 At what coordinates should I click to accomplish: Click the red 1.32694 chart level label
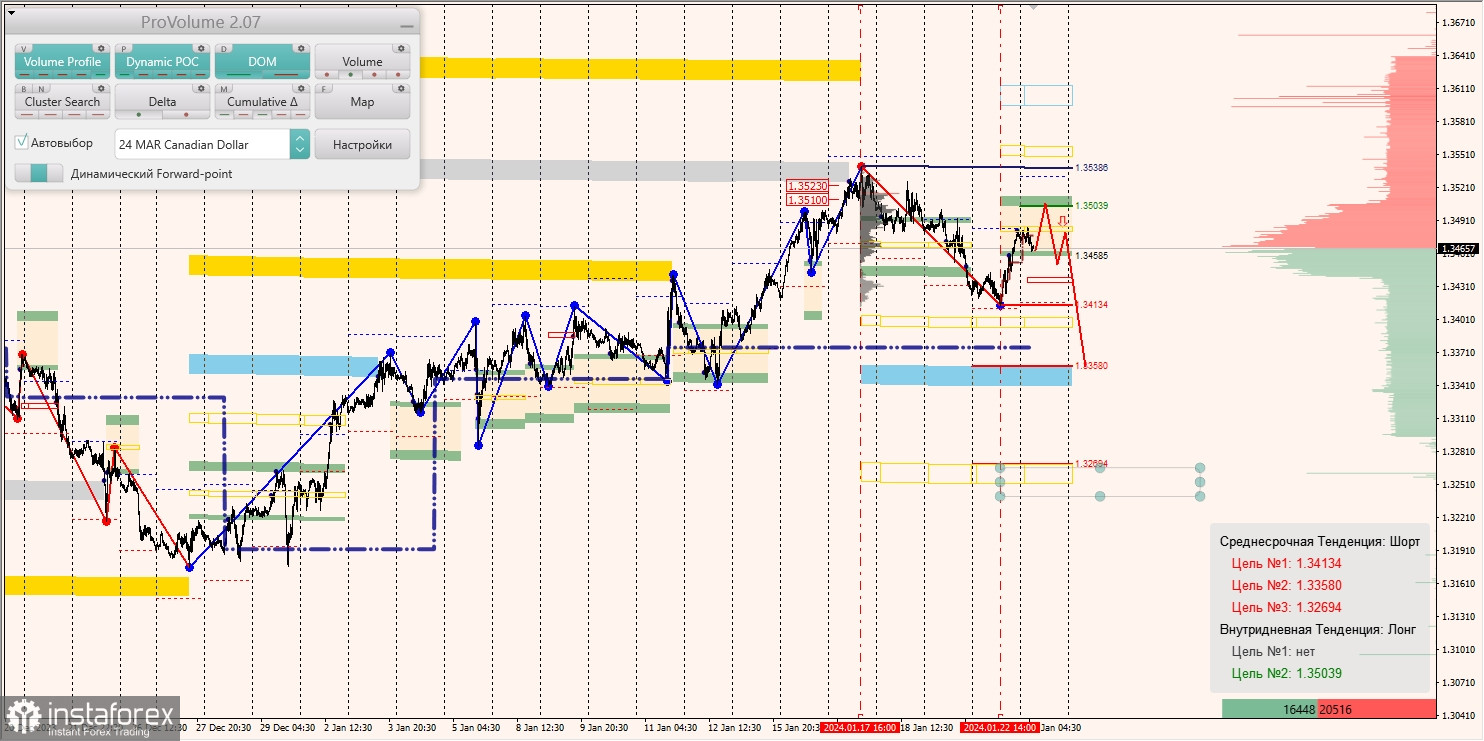coord(1092,464)
